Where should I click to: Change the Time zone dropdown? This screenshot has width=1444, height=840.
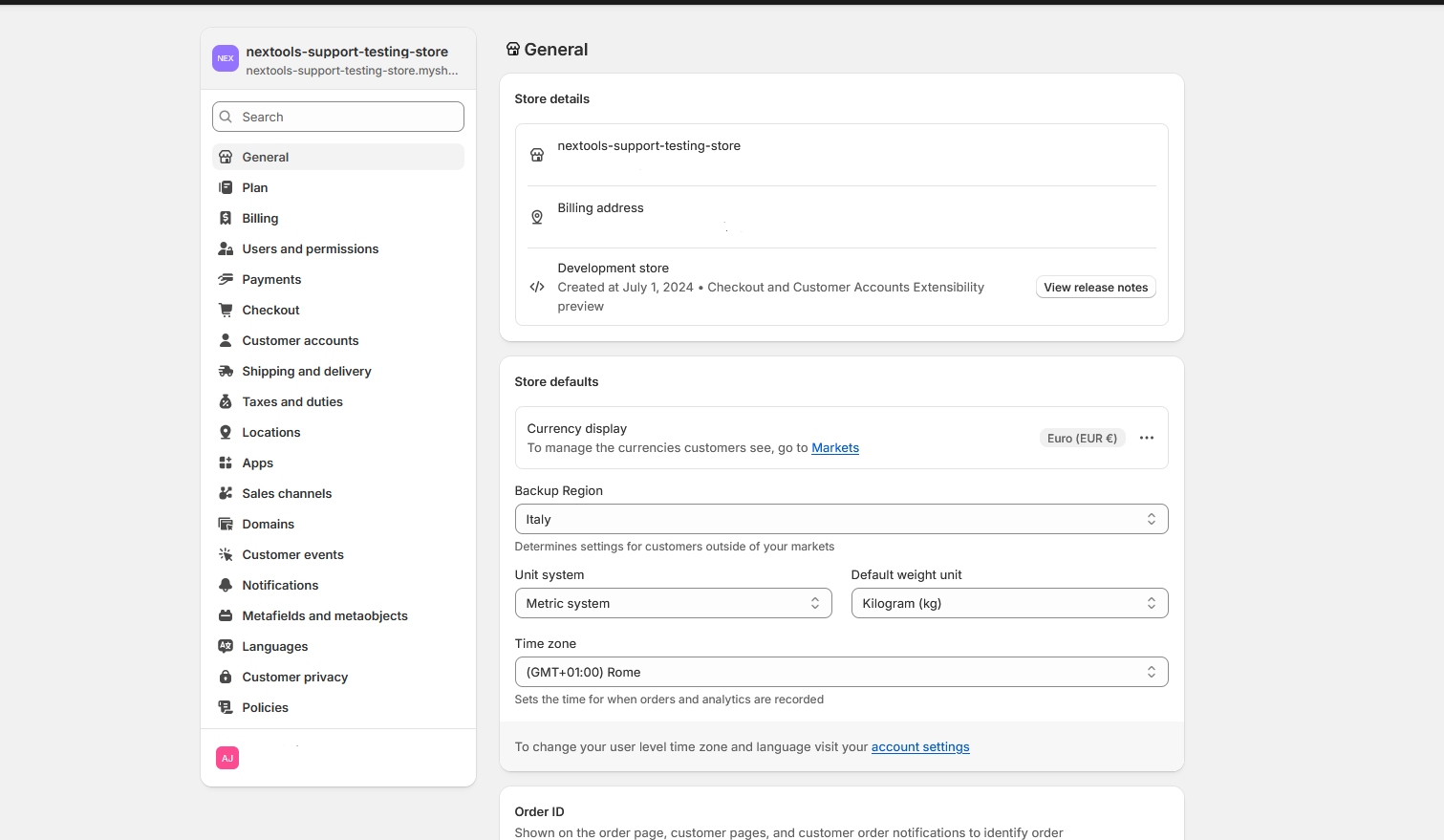[x=841, y=672]
